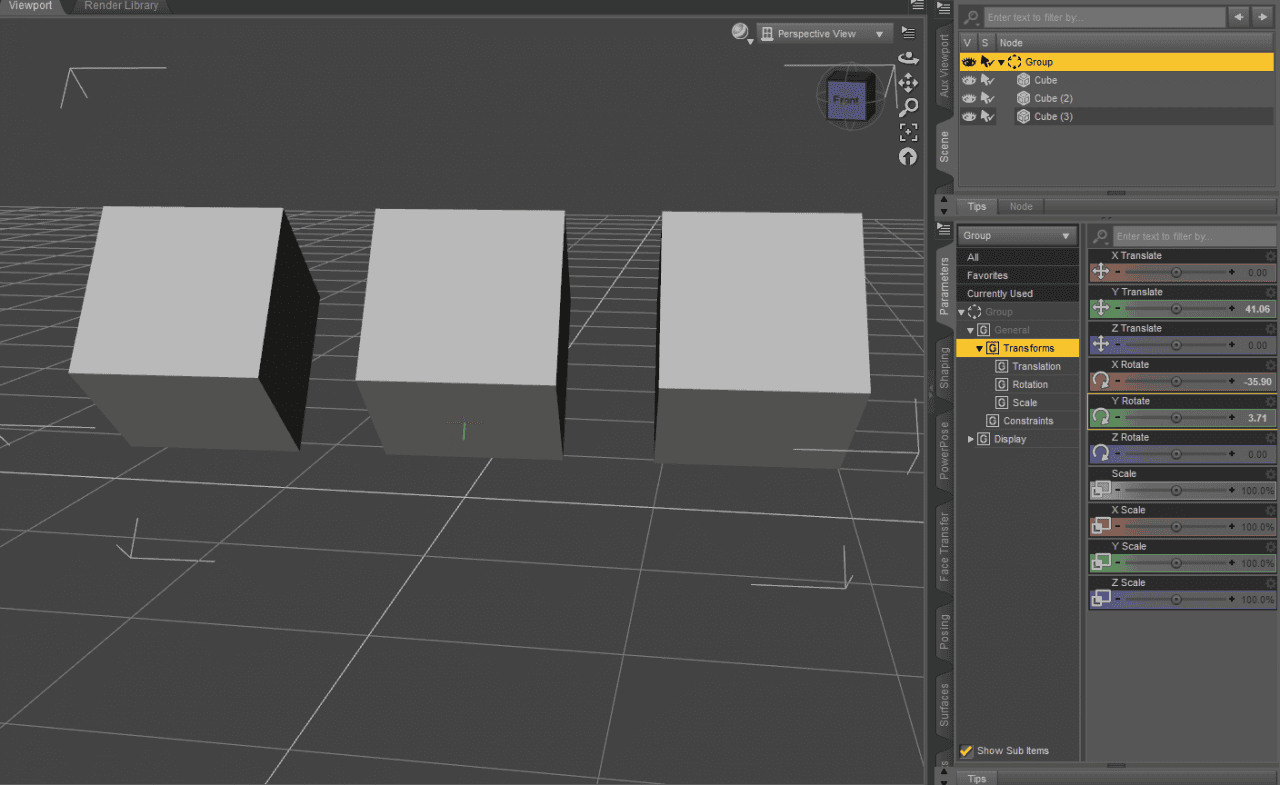1280x785 pixels.
Task: Uncheck the Show Sub Items checkbox
Action: click(966, 751)
